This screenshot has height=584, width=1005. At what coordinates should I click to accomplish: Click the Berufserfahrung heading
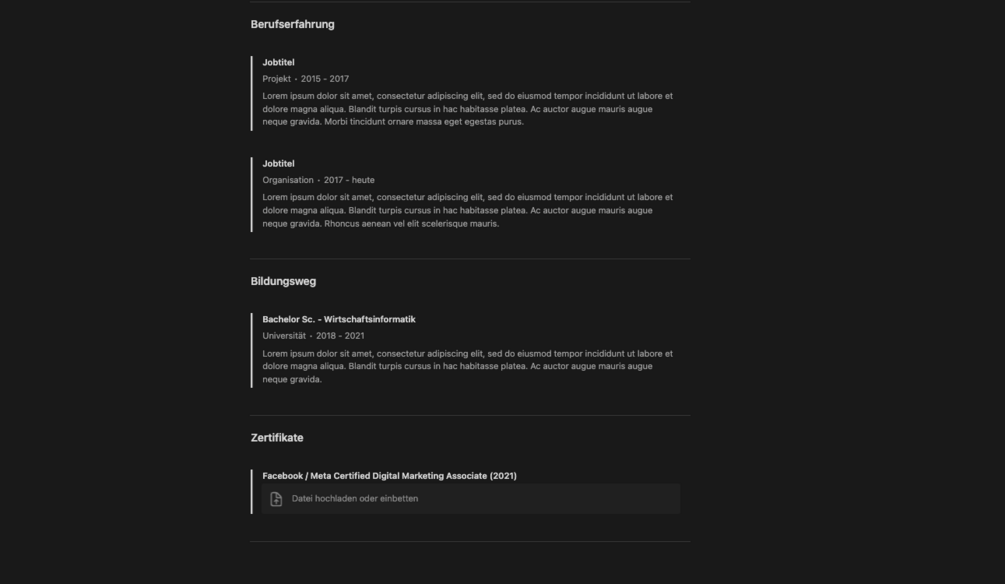pos(292,24)
